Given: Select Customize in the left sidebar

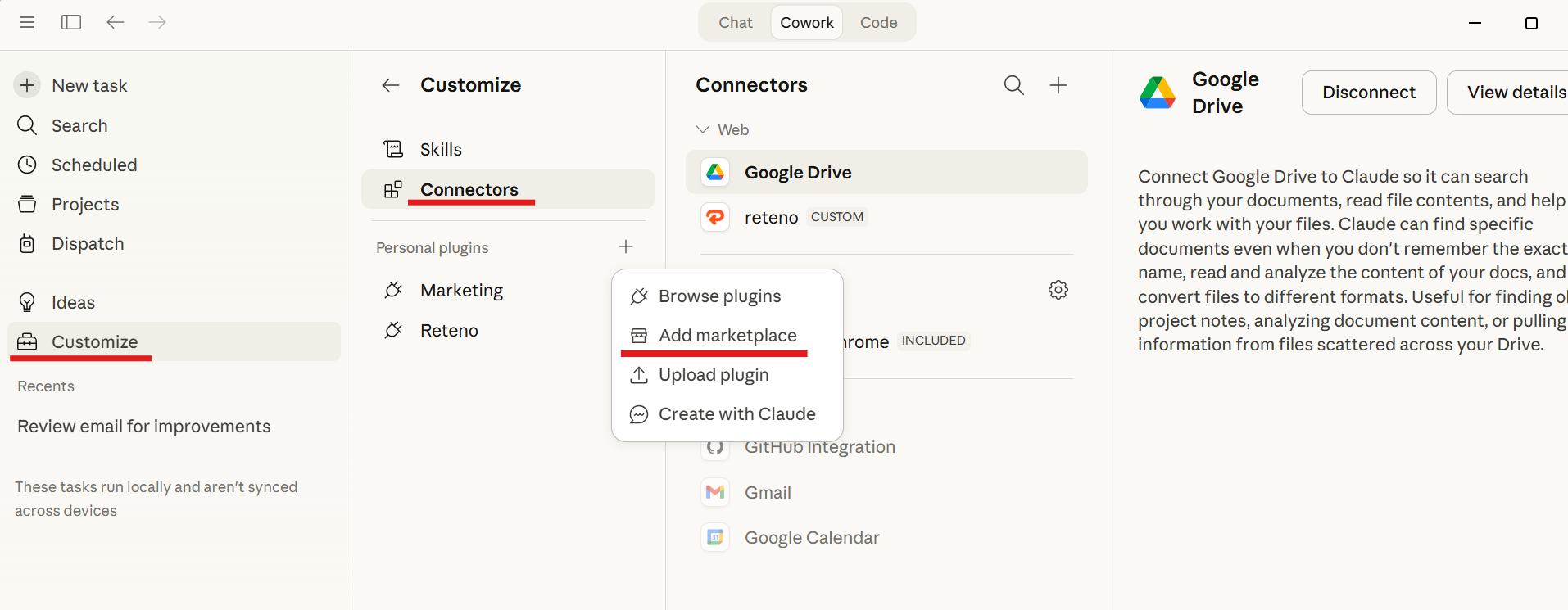Looking at the screenshot, I should [174, 341].
